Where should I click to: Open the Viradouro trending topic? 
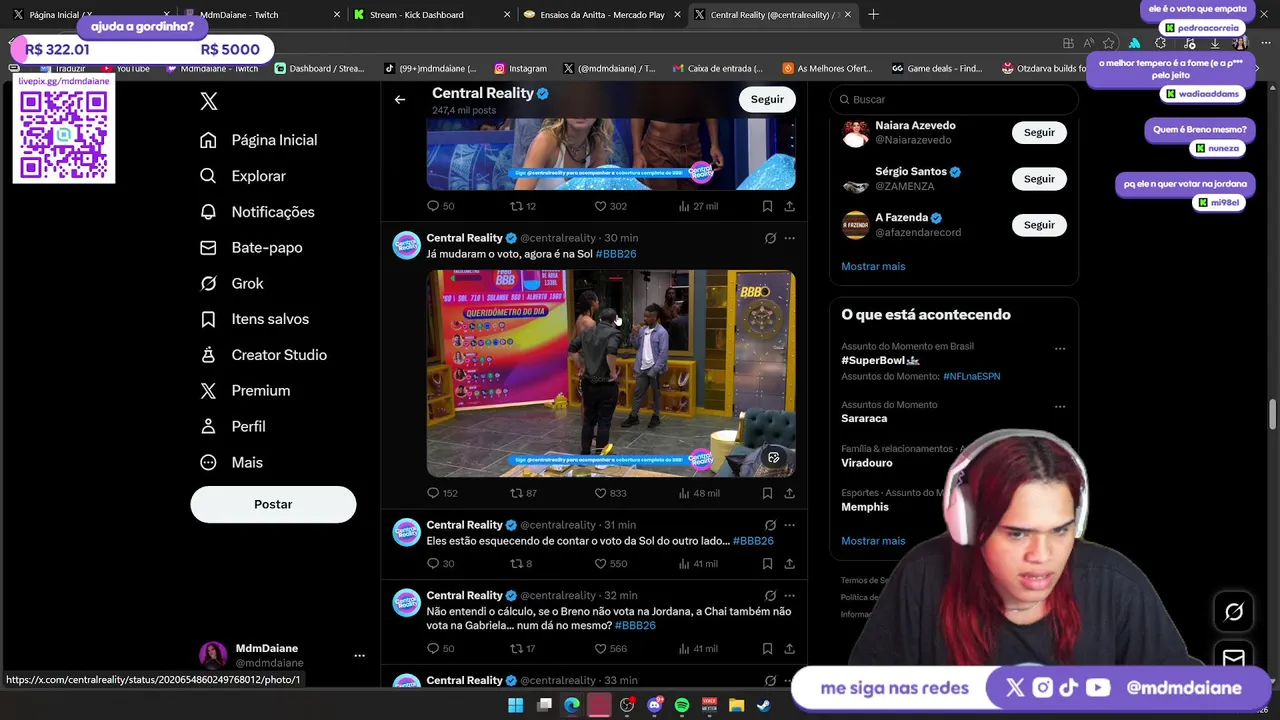click(867, 462)
